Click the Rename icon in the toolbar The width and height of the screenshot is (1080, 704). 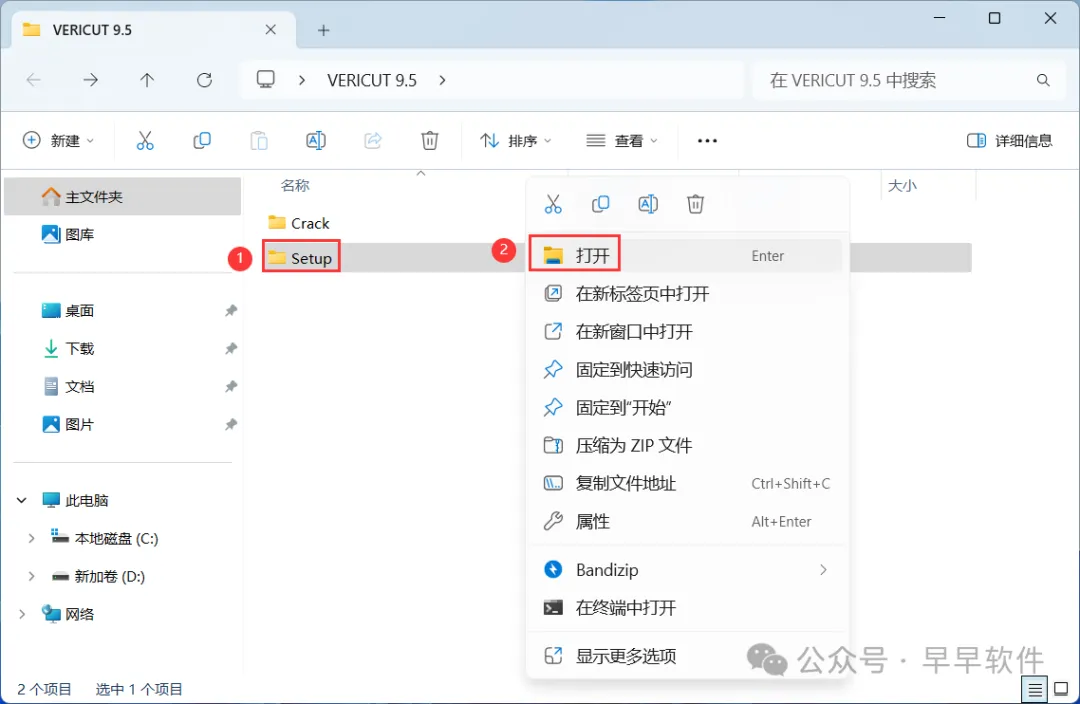[315, 141]
